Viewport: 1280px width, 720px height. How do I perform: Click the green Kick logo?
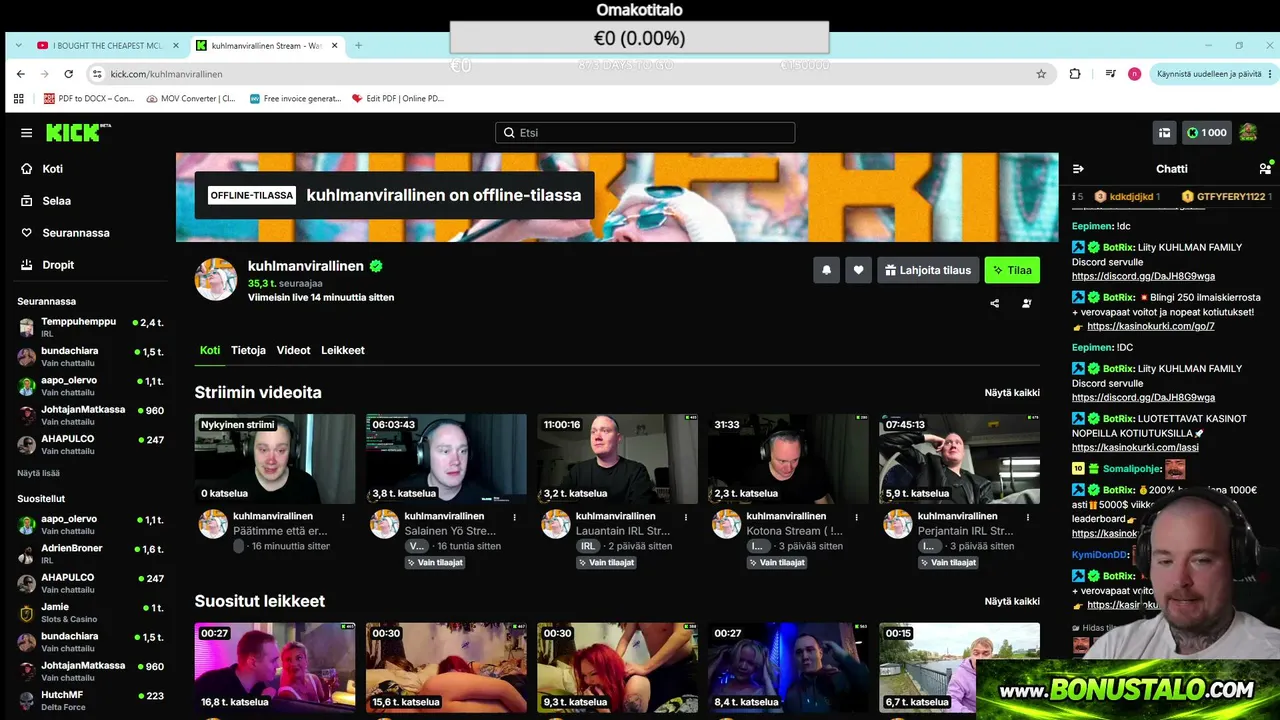coord(78,132)
